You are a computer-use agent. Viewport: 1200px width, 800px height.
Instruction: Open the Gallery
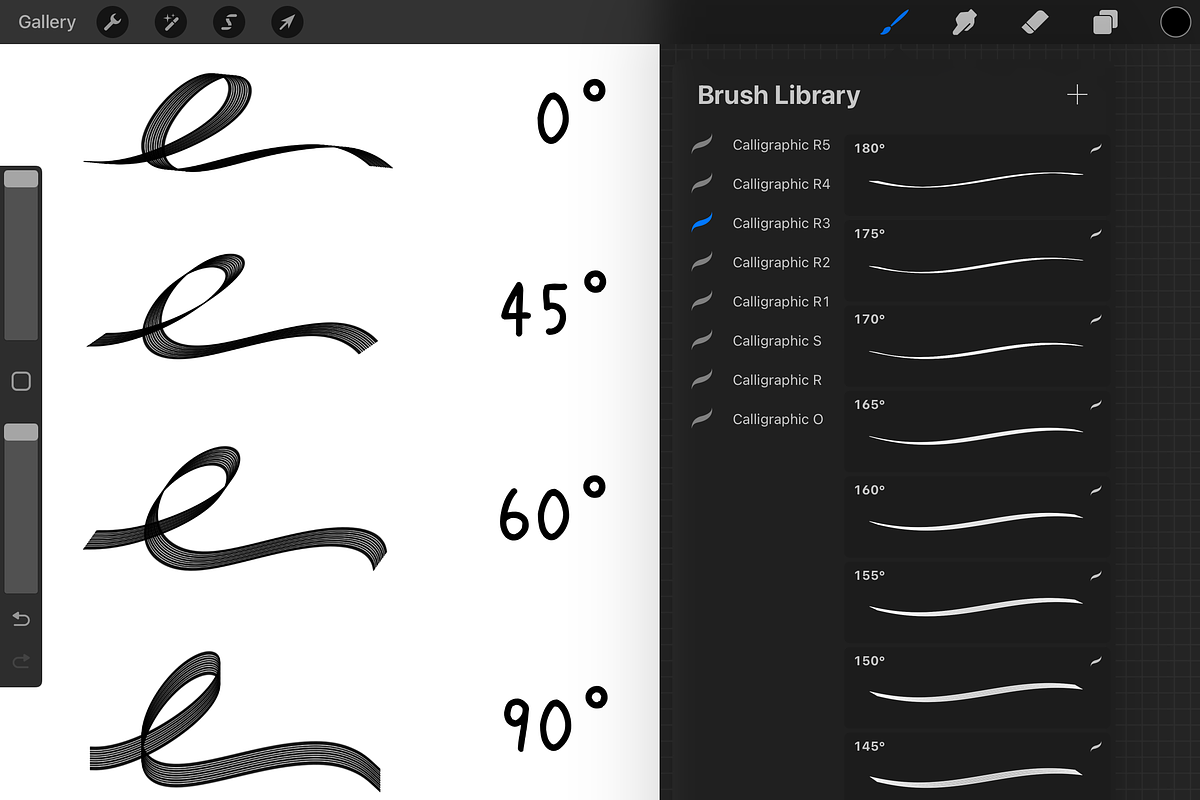47,22
